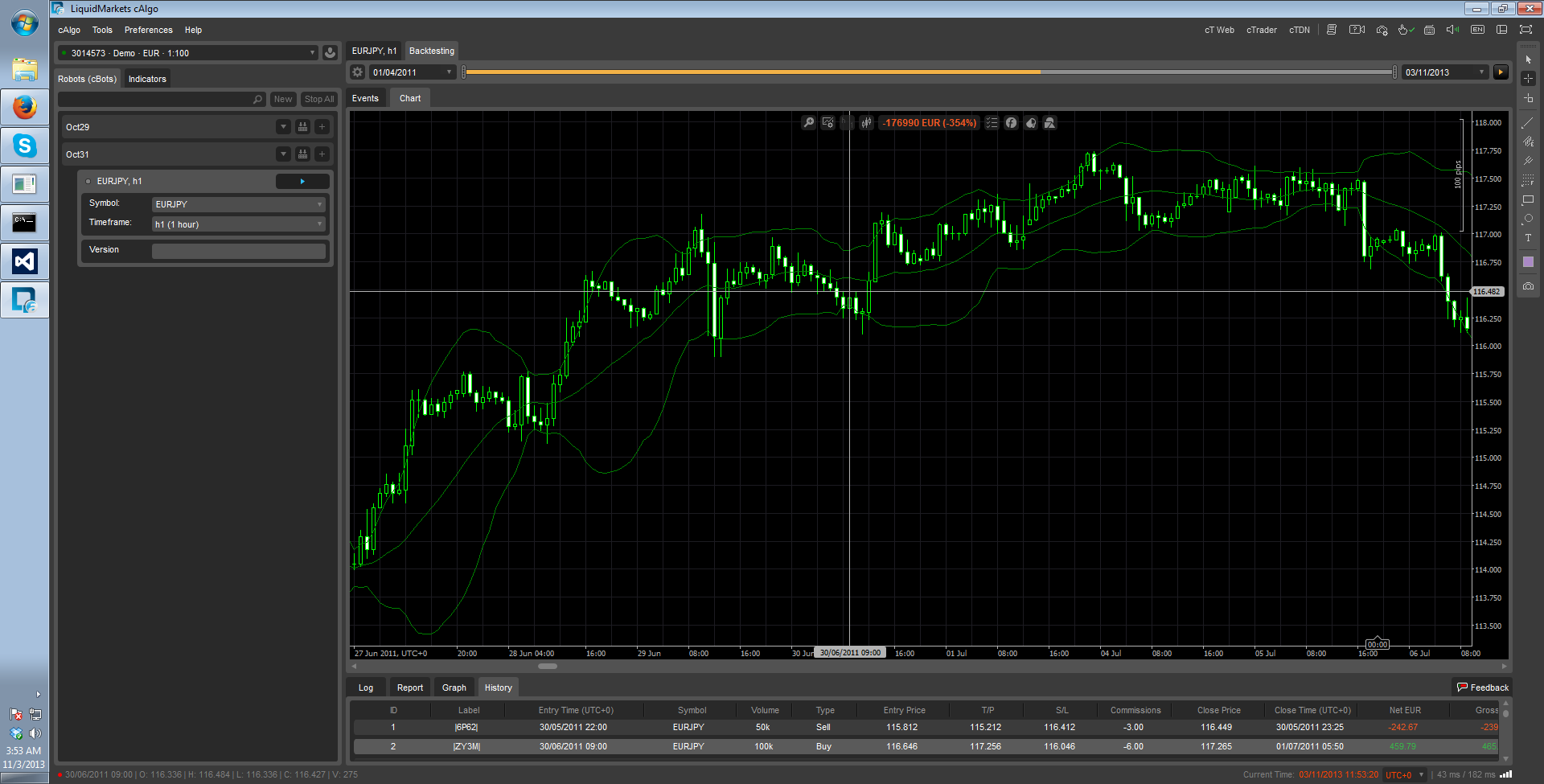Select the Fibonacci retracement drawing tool
Viewport: 1544px width, 784px height.
click(x=1528, y=180)
